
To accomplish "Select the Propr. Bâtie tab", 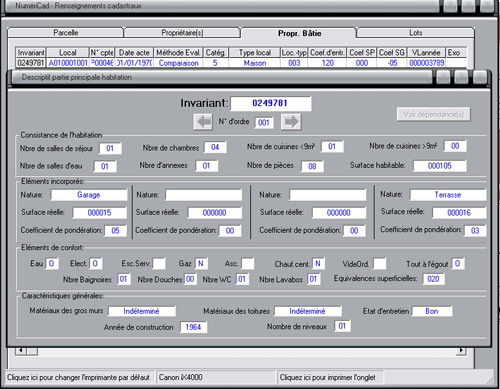I will (x=299, y=33).
